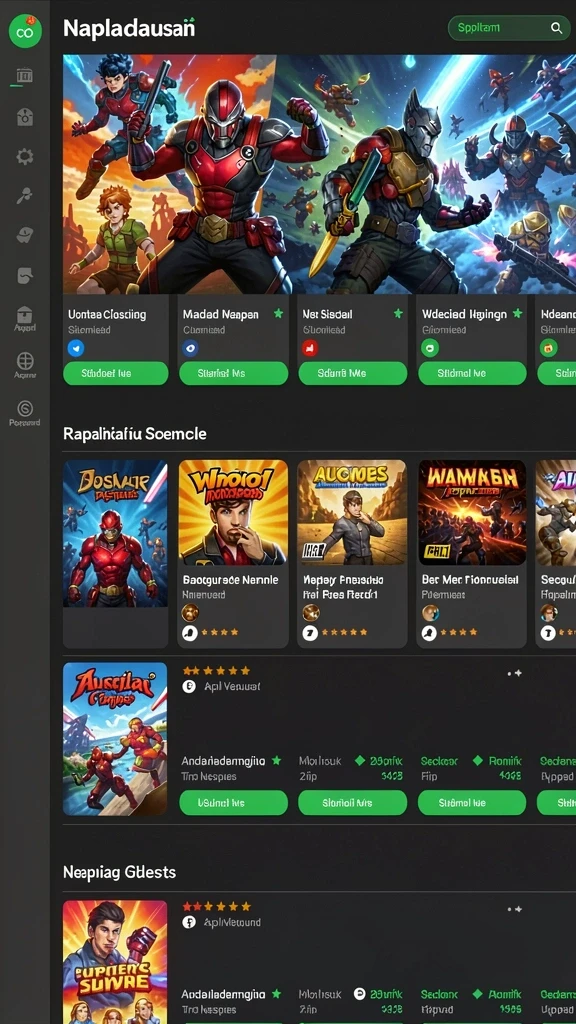Click the Rapalnitafiu Soemcle section heading
The height and width of the screenshot is (1024, 576).
[x=135, y=434]
